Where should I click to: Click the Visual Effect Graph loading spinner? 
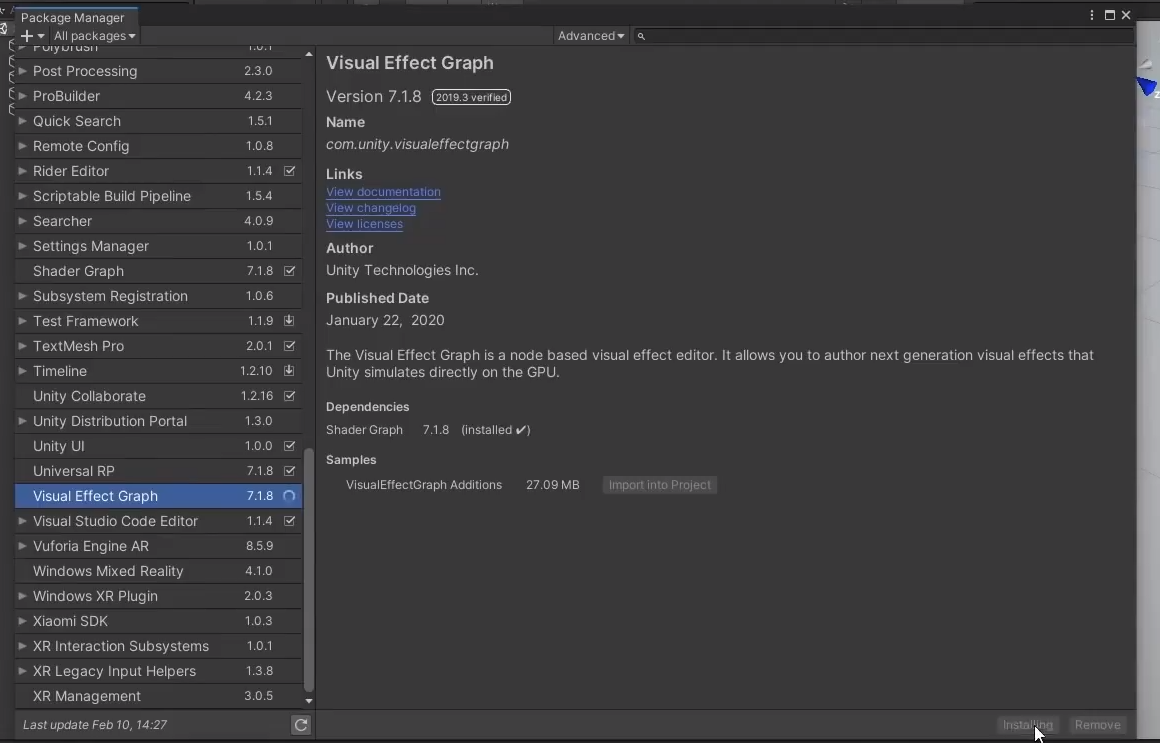tap(289, 496)
